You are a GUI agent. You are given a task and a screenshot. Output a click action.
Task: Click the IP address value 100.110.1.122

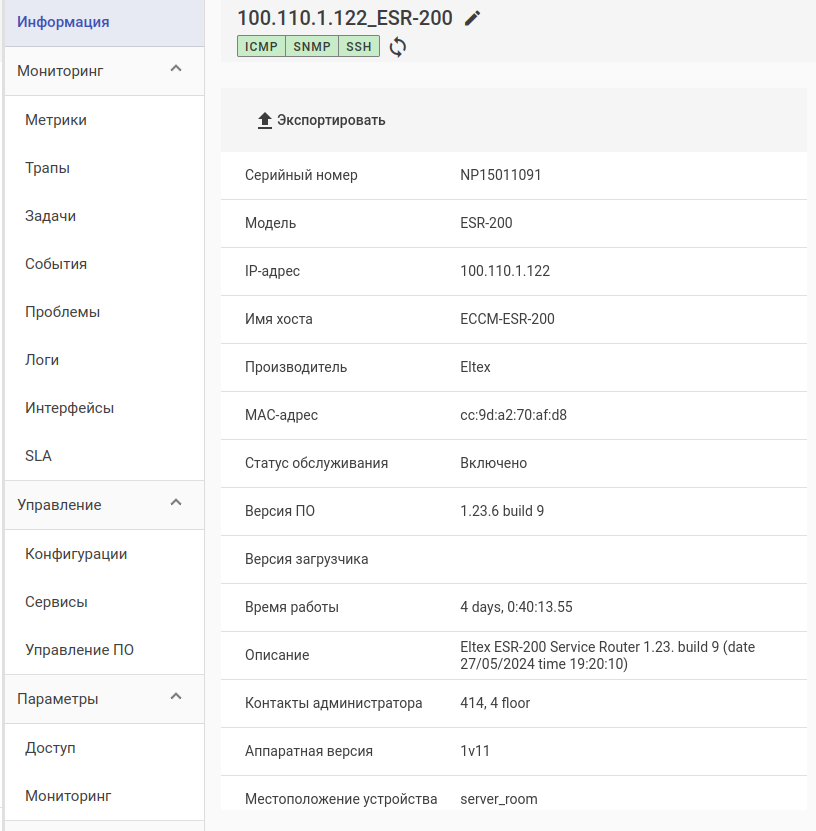(505, 271)
